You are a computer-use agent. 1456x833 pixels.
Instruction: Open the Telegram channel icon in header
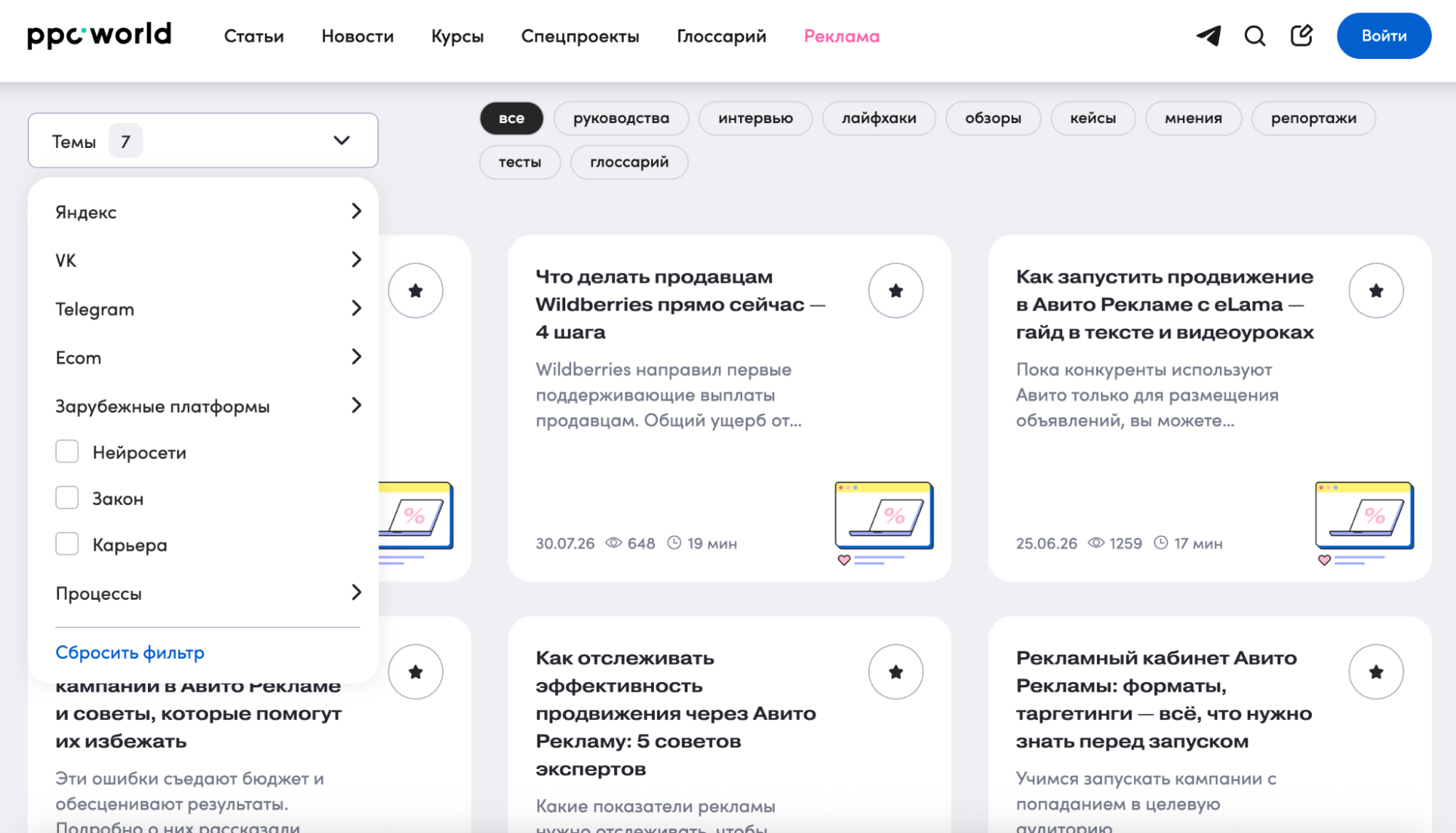[x=1208, y=36]
